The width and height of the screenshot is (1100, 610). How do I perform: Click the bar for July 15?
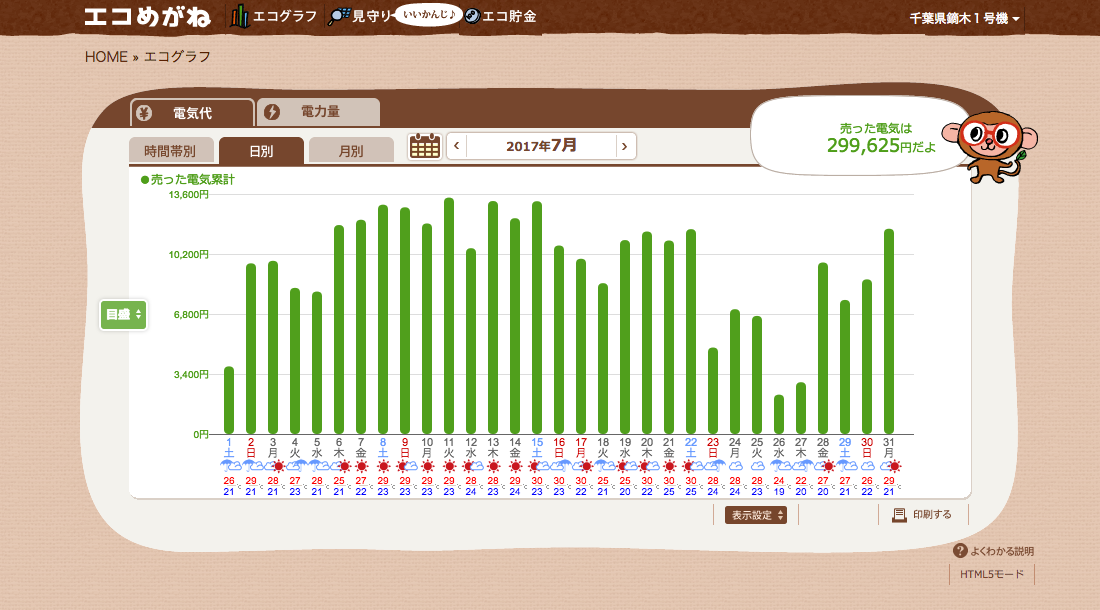point(537,318)
